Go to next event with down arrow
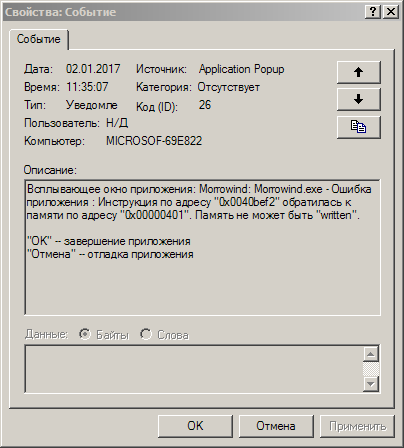 click(358, 99)
